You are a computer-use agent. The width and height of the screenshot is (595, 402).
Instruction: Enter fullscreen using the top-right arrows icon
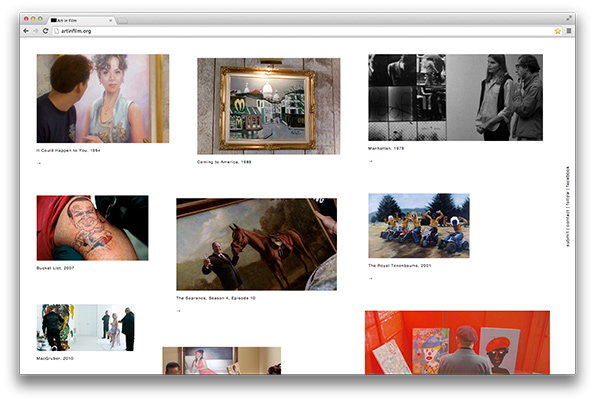[569, 18]
